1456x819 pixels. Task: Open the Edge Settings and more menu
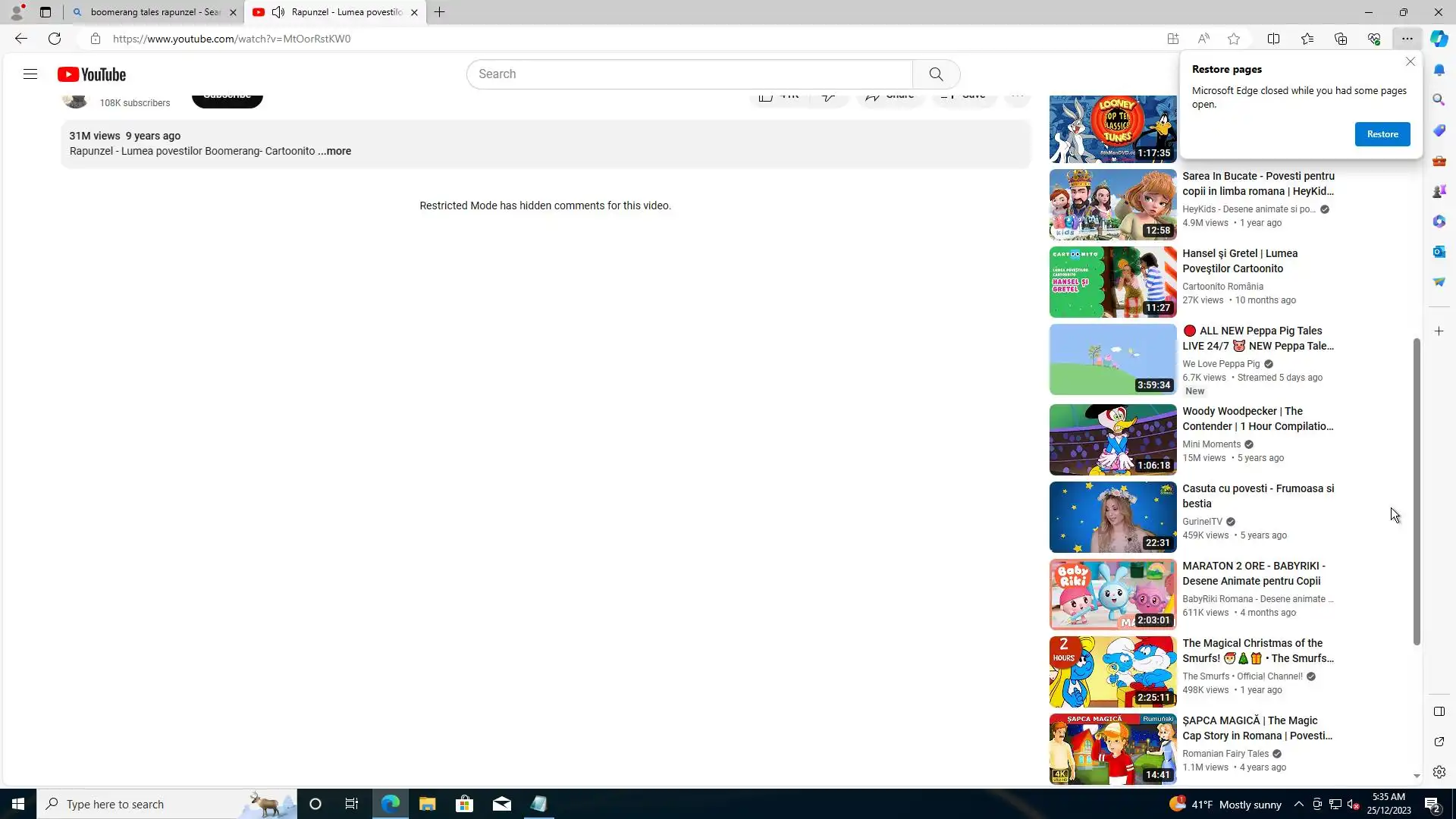point(1407,39)
